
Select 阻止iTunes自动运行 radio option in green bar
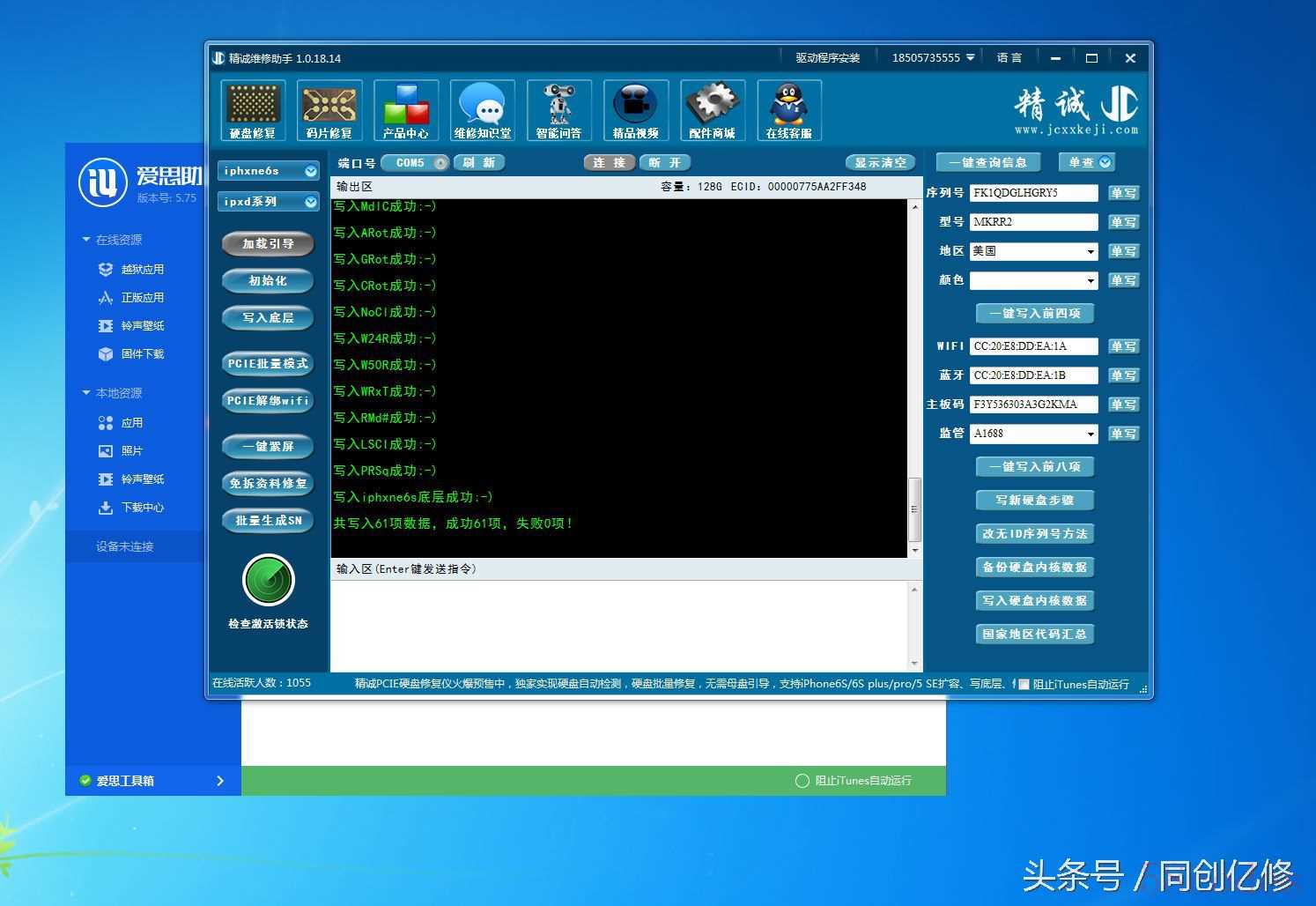pyautogui.click(x=802, y=781)
